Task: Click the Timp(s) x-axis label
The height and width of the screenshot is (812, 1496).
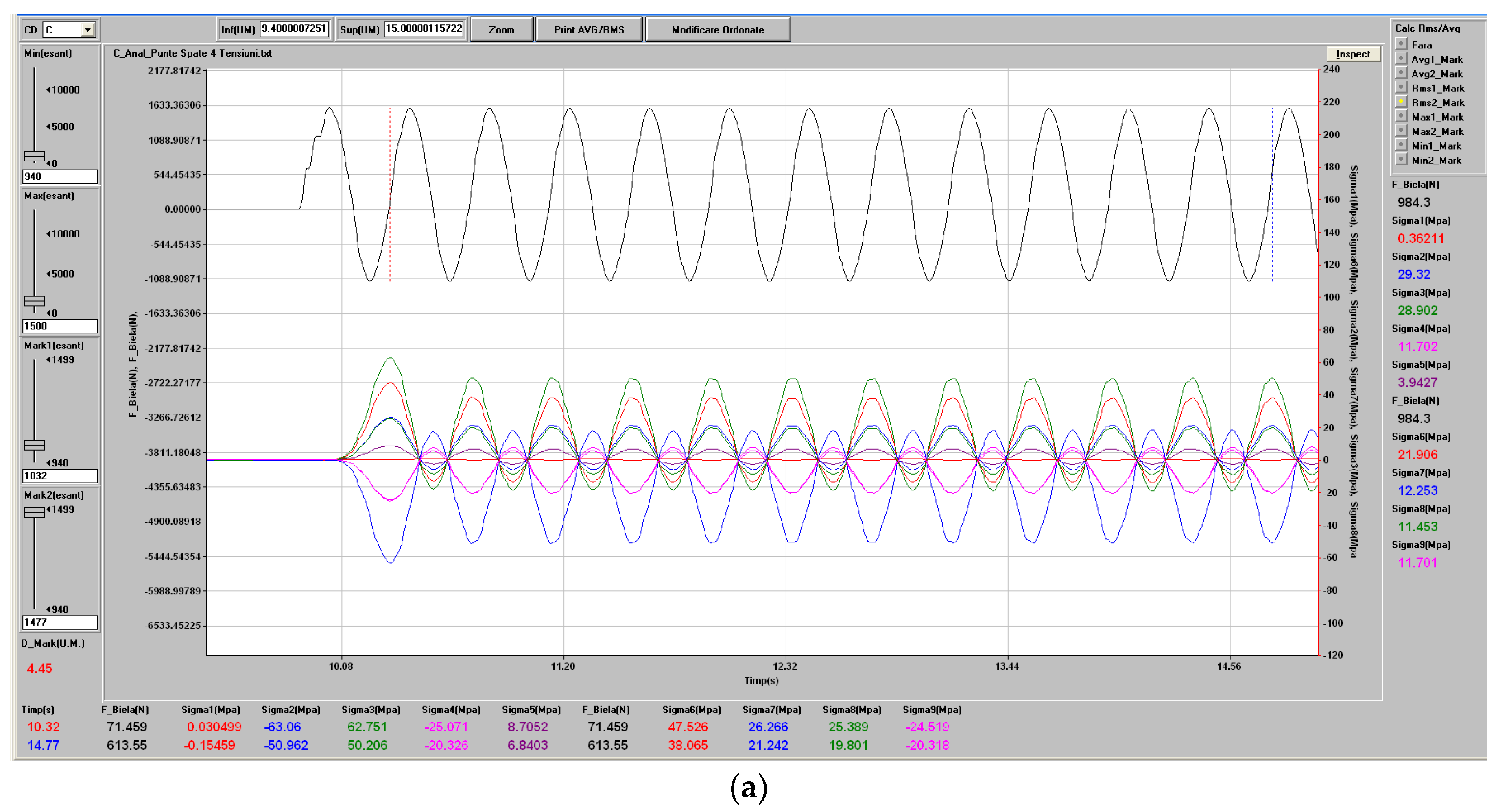Action: coord(761,681)
